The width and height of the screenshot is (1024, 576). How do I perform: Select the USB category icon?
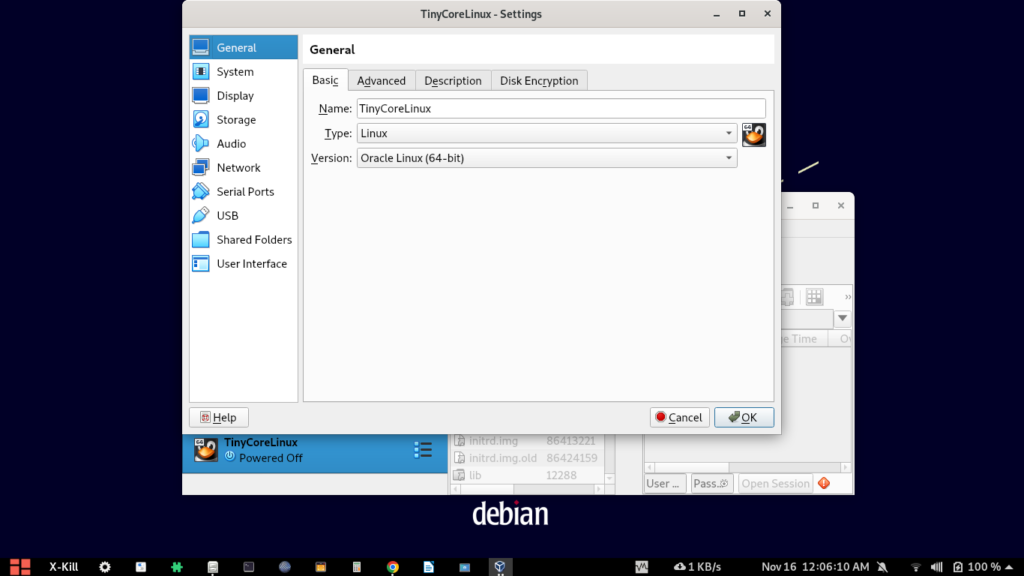point(201,215)
